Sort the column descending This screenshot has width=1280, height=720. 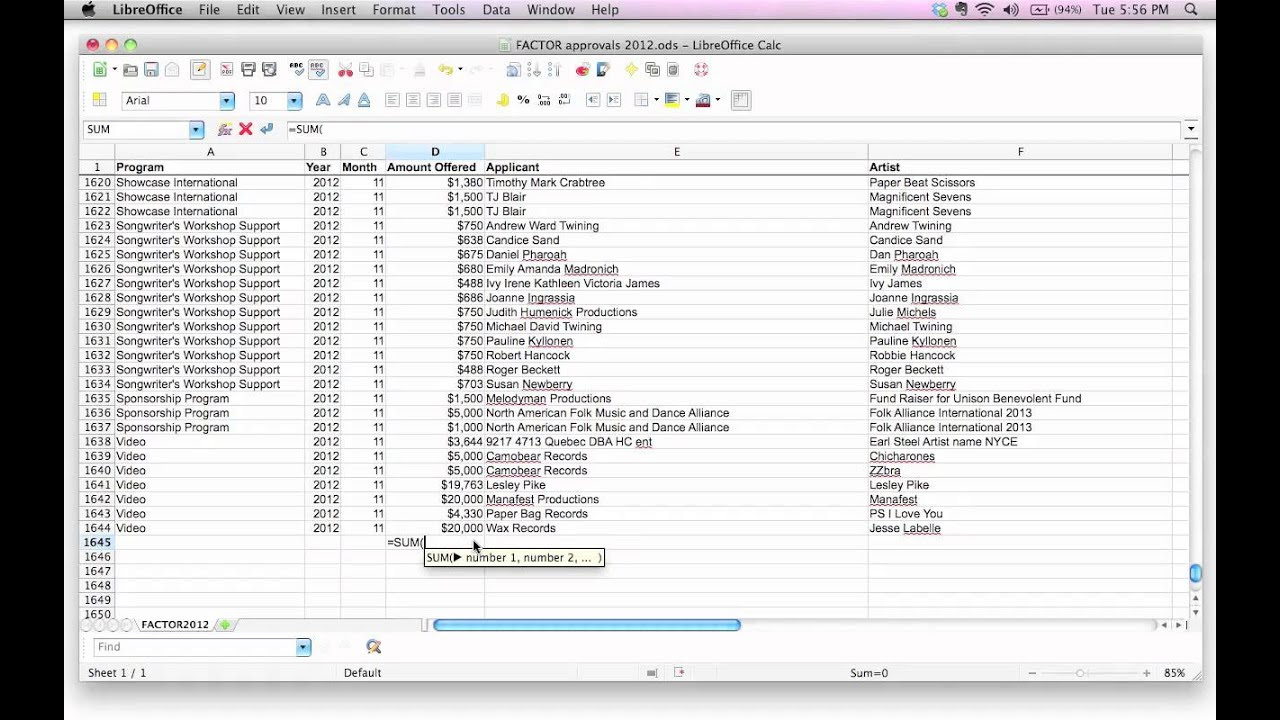(x=554, y=70)
